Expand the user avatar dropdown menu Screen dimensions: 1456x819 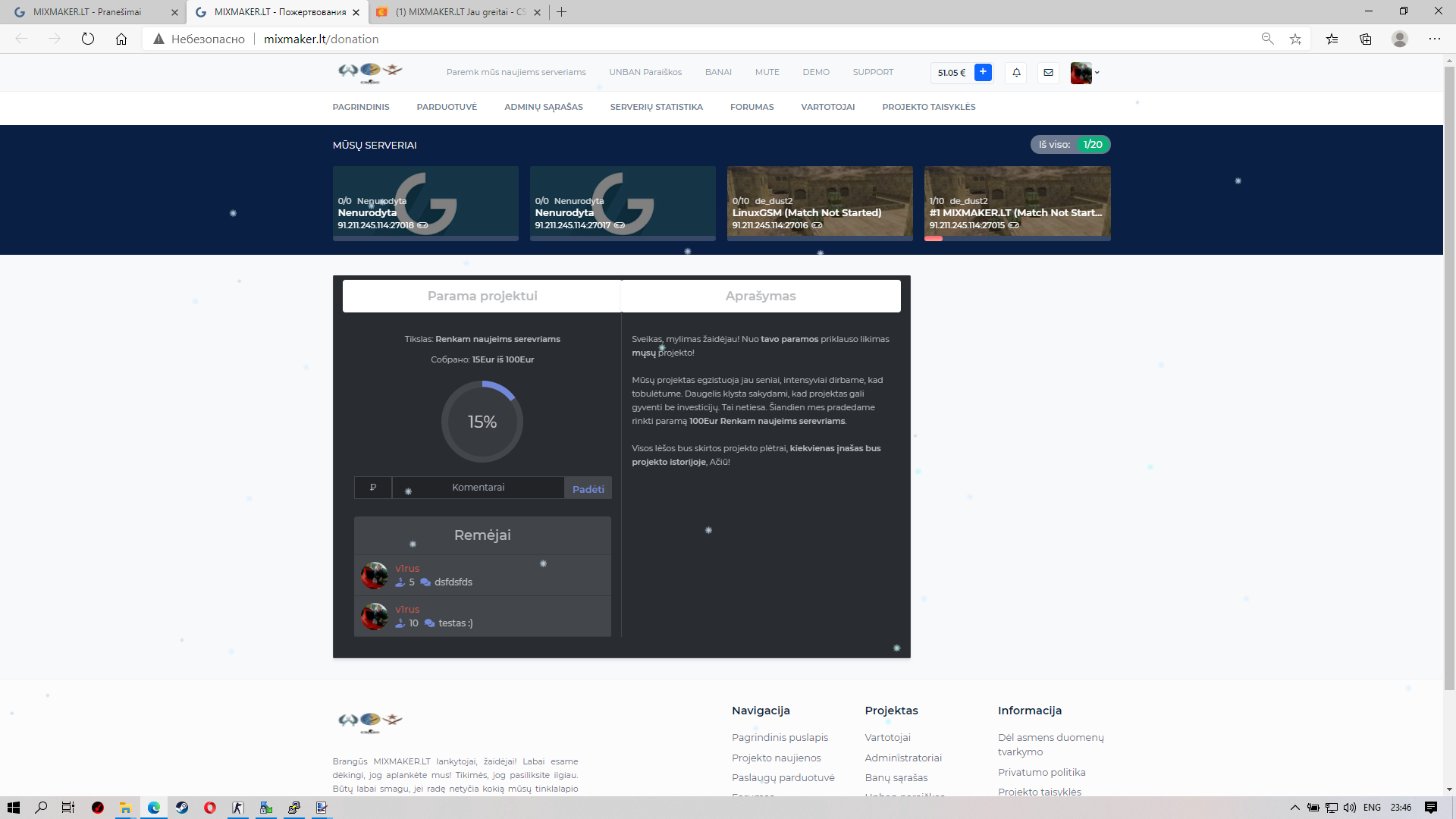(x=1084, y=73)
